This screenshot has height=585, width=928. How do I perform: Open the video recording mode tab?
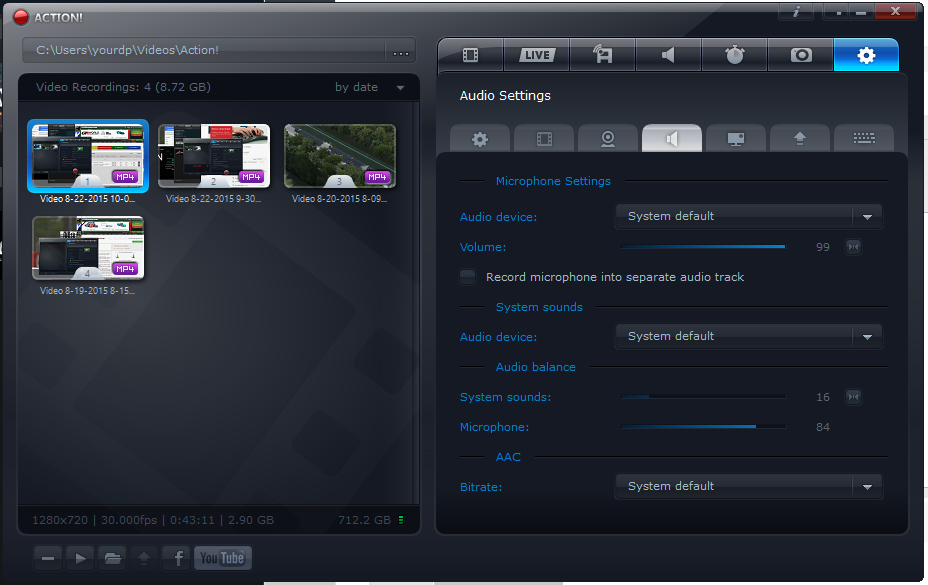[471, 55]
